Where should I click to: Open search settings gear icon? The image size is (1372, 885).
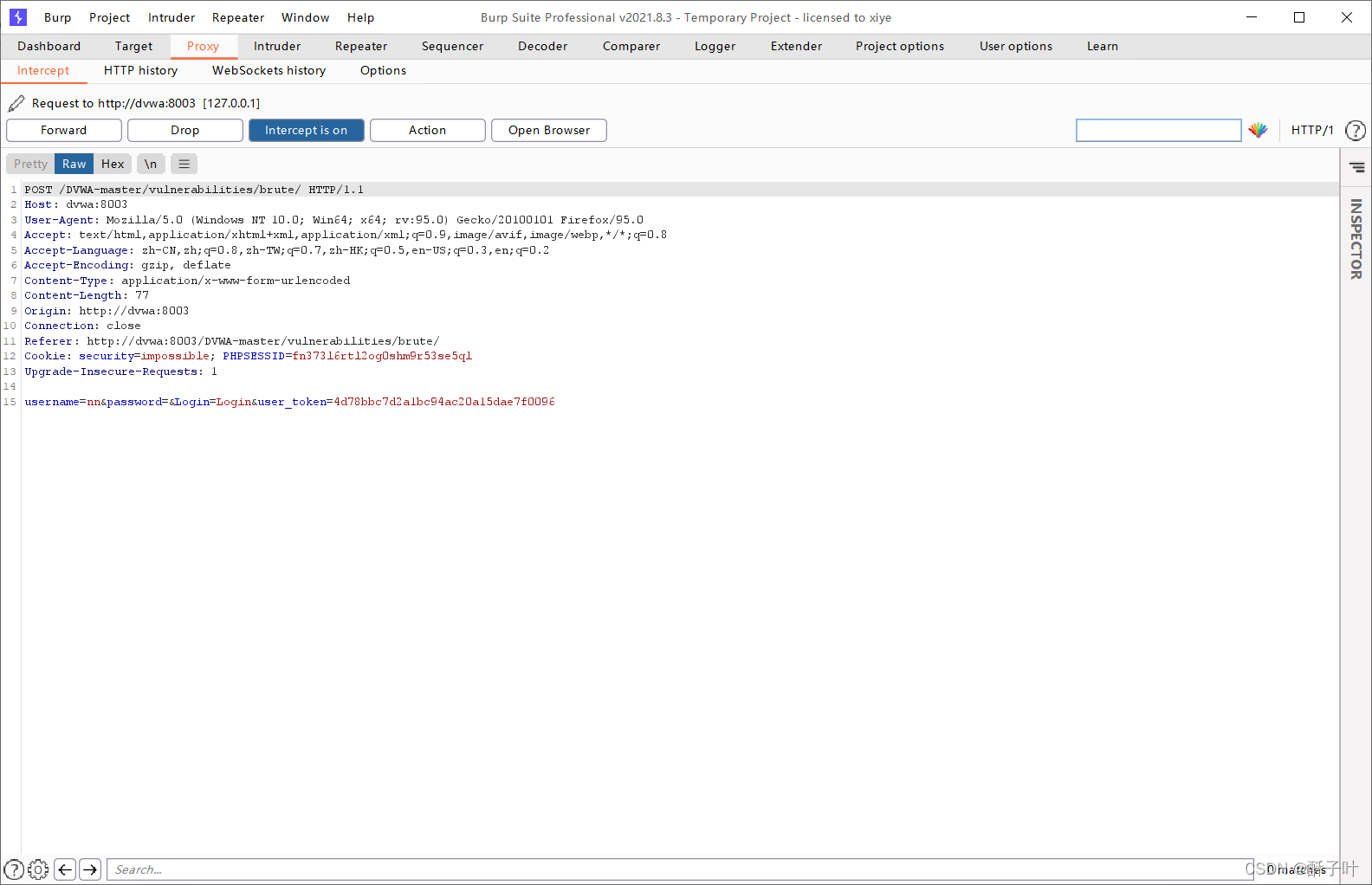point(38,869)
